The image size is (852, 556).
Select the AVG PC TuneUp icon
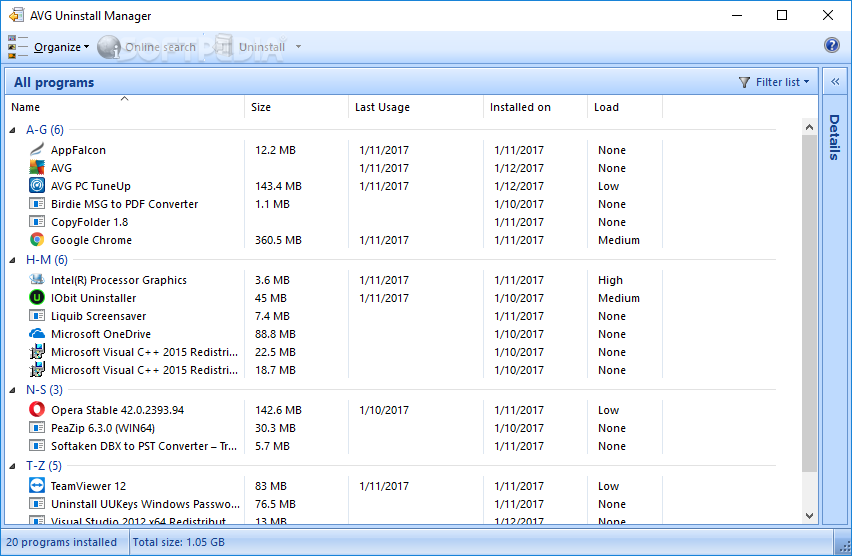click(36, 185)
